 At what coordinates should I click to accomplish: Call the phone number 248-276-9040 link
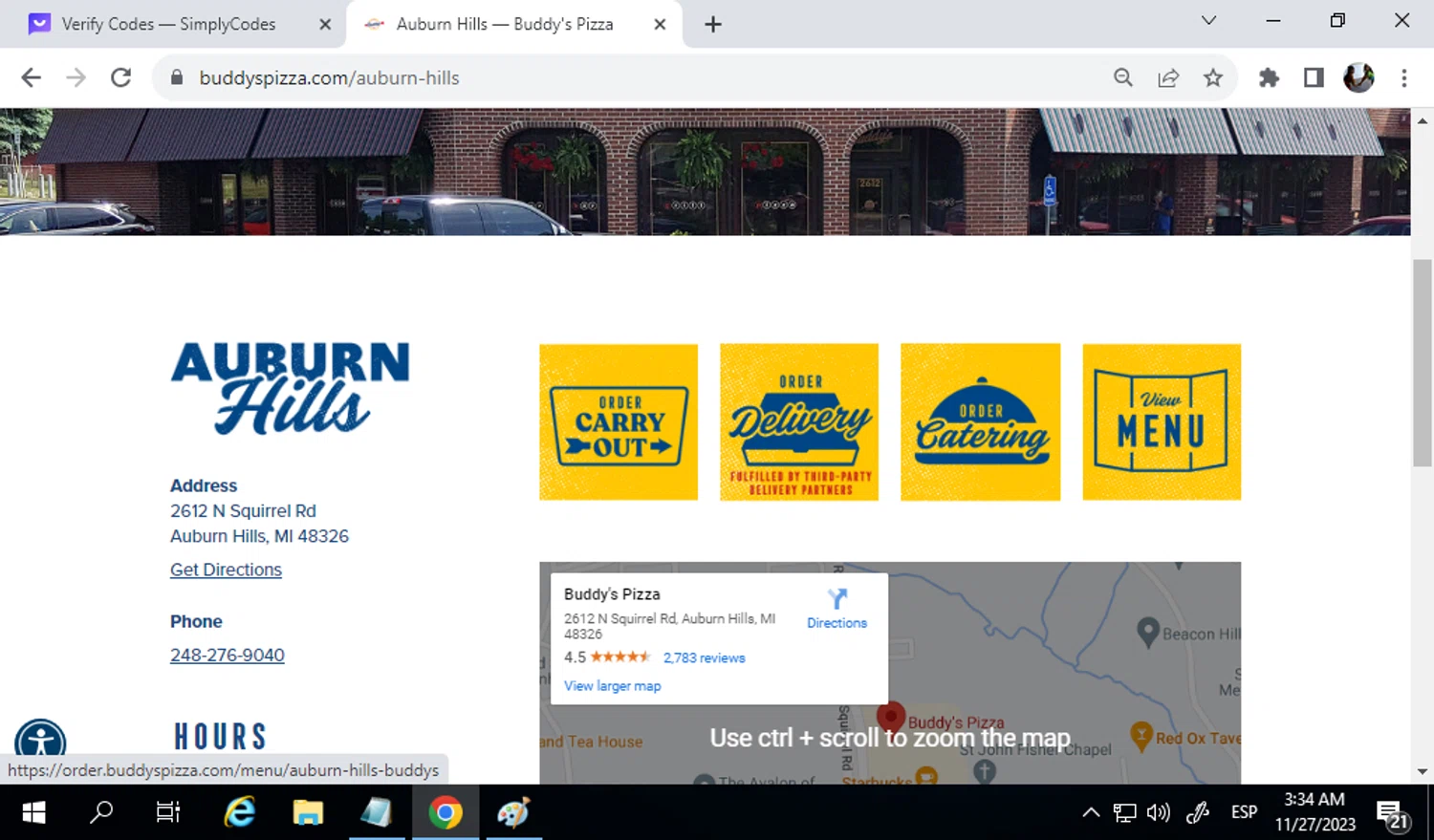pos(228,655)
